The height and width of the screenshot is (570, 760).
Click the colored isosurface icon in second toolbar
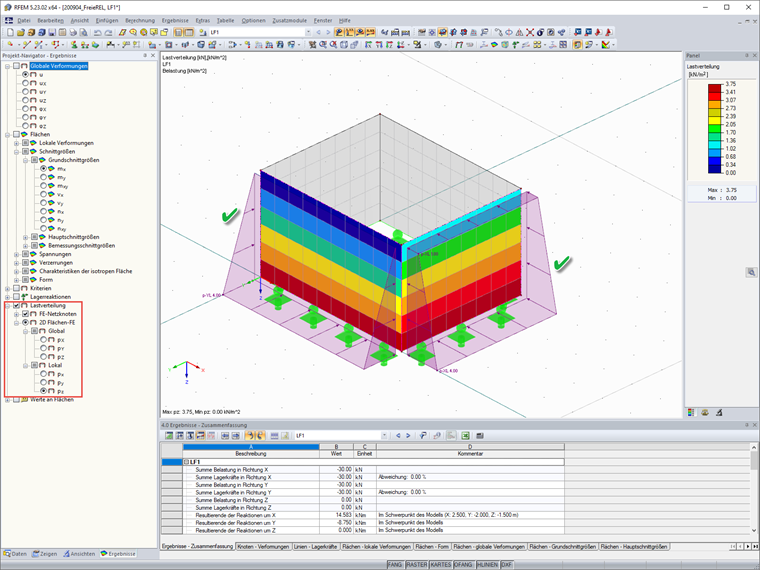tap(494, 45)
